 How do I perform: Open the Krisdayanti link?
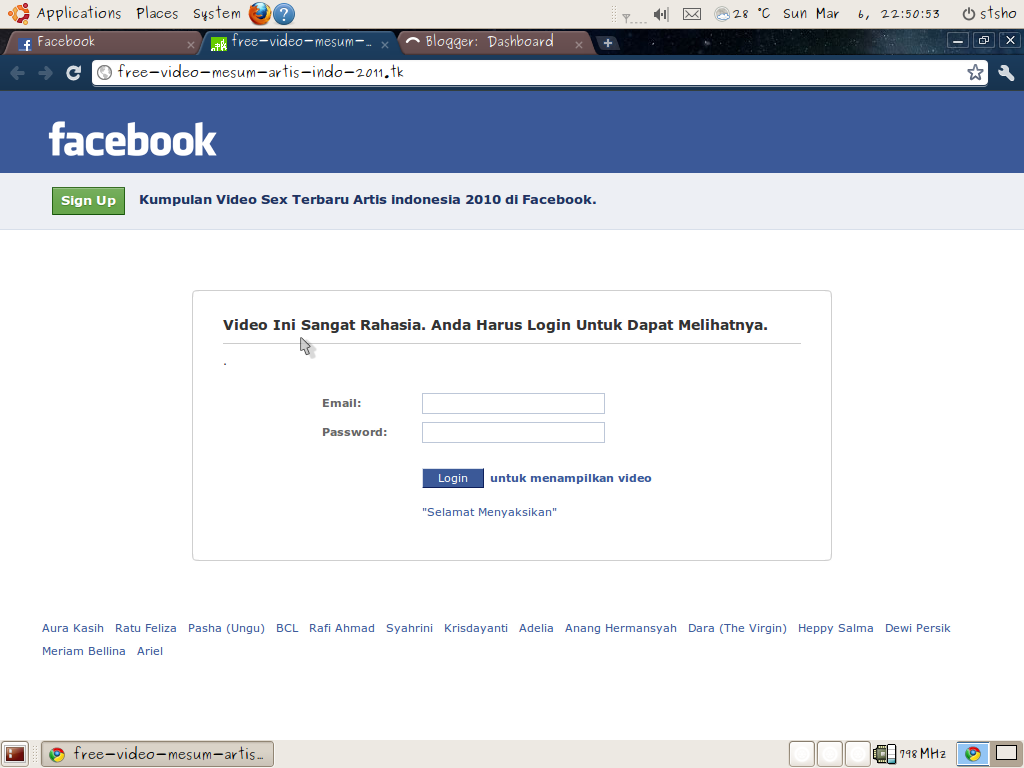click(x=475, y=628)
